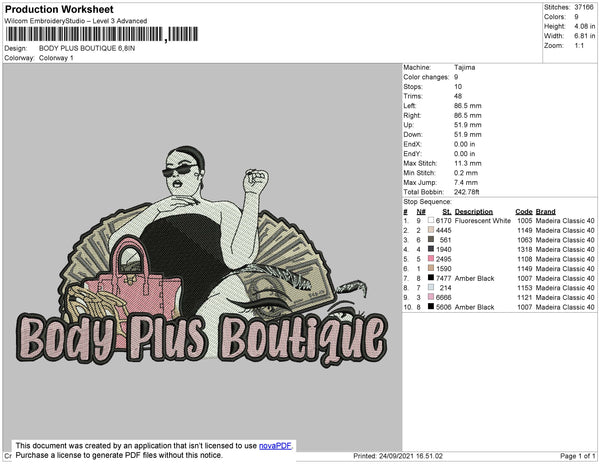Click the Stitches value '37166'
The width and height of the screenshot is (600, 464).
tap(584, 7)
